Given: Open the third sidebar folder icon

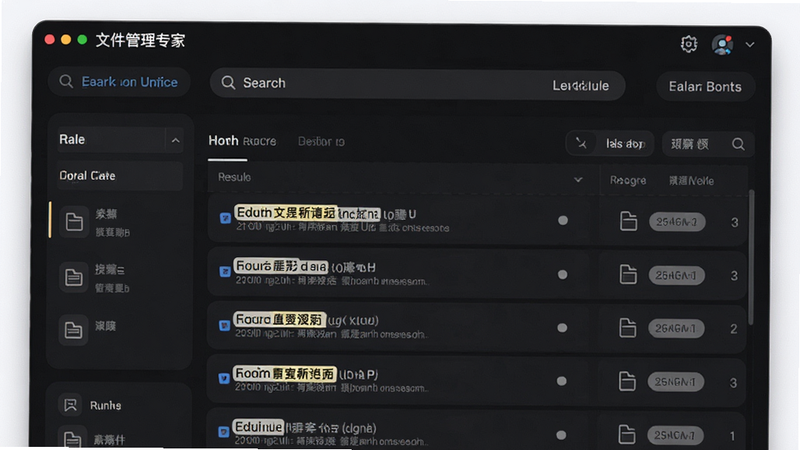Looking at the screenshot, I should (x=73, y=330).
